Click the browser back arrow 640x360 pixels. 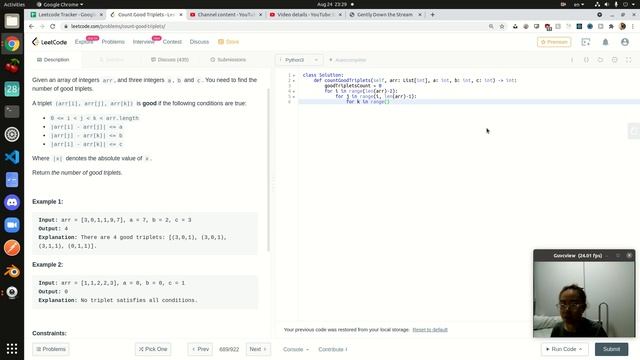(31, 26)
